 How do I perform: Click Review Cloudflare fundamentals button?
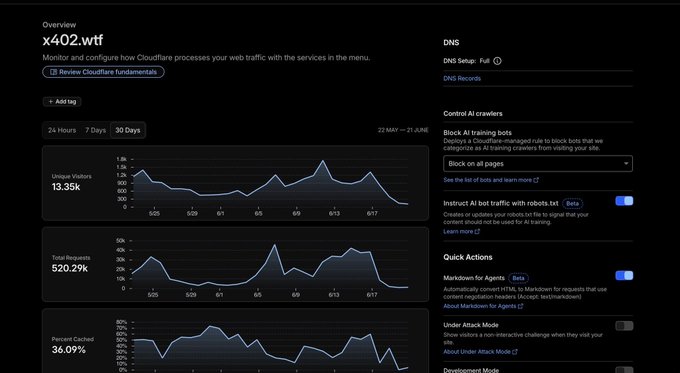tap(103, 72)
